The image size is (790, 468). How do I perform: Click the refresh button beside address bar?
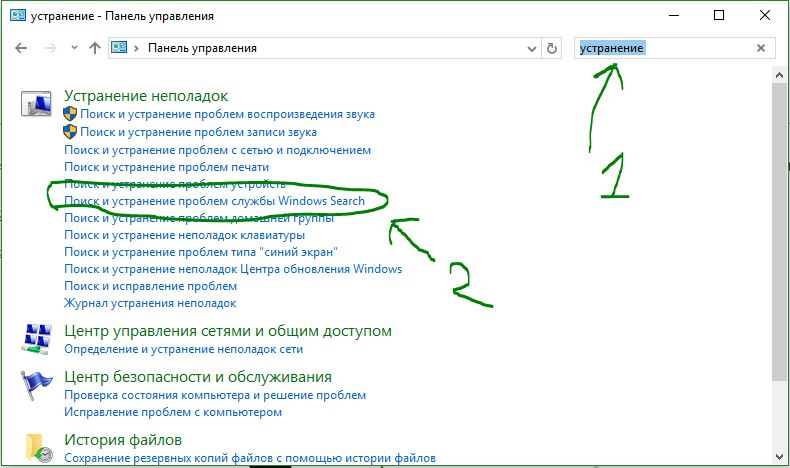pyautogui.click(x=552, y=48)
